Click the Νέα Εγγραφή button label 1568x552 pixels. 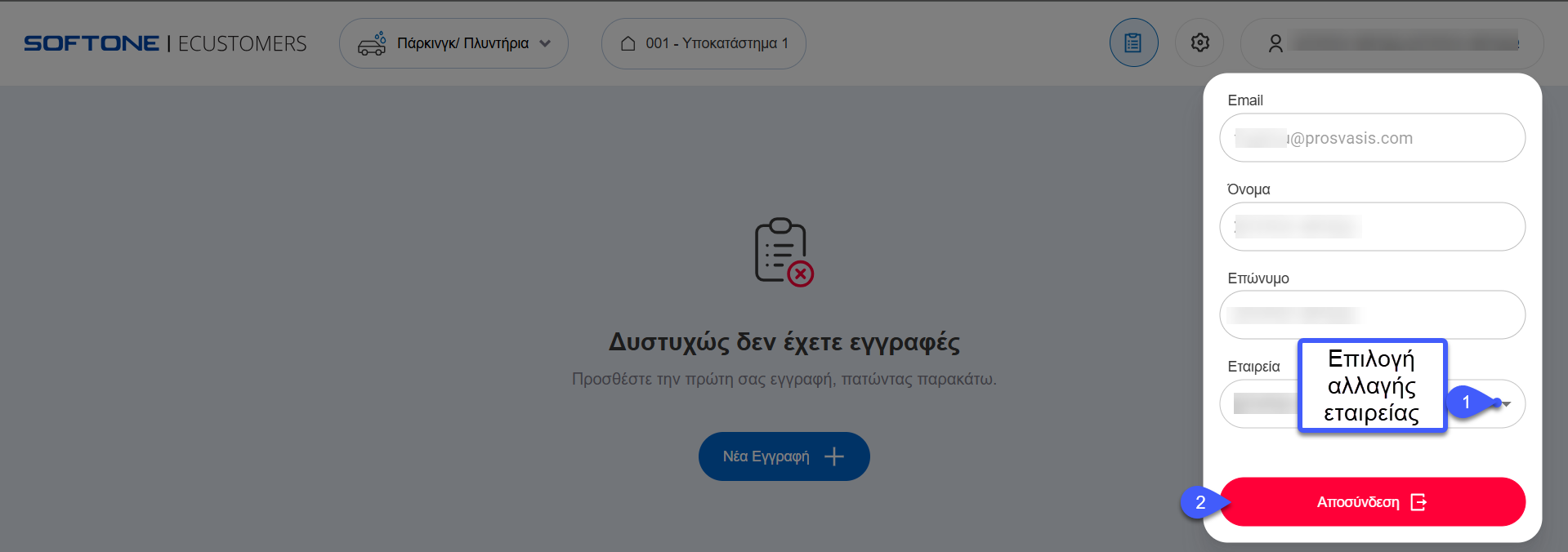point(766,456)
